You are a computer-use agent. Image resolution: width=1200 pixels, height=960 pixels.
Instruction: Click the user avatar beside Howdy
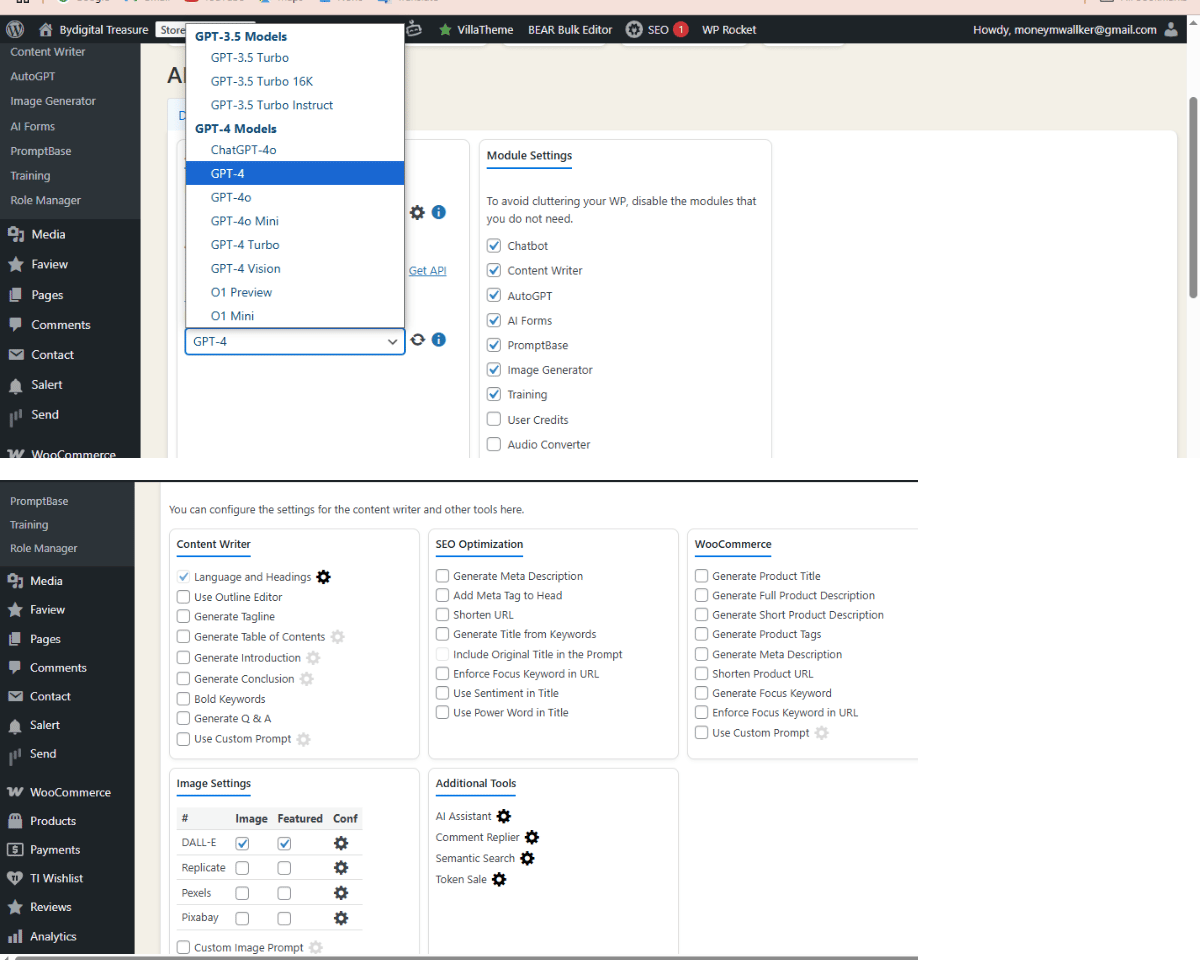point(1171,30)
